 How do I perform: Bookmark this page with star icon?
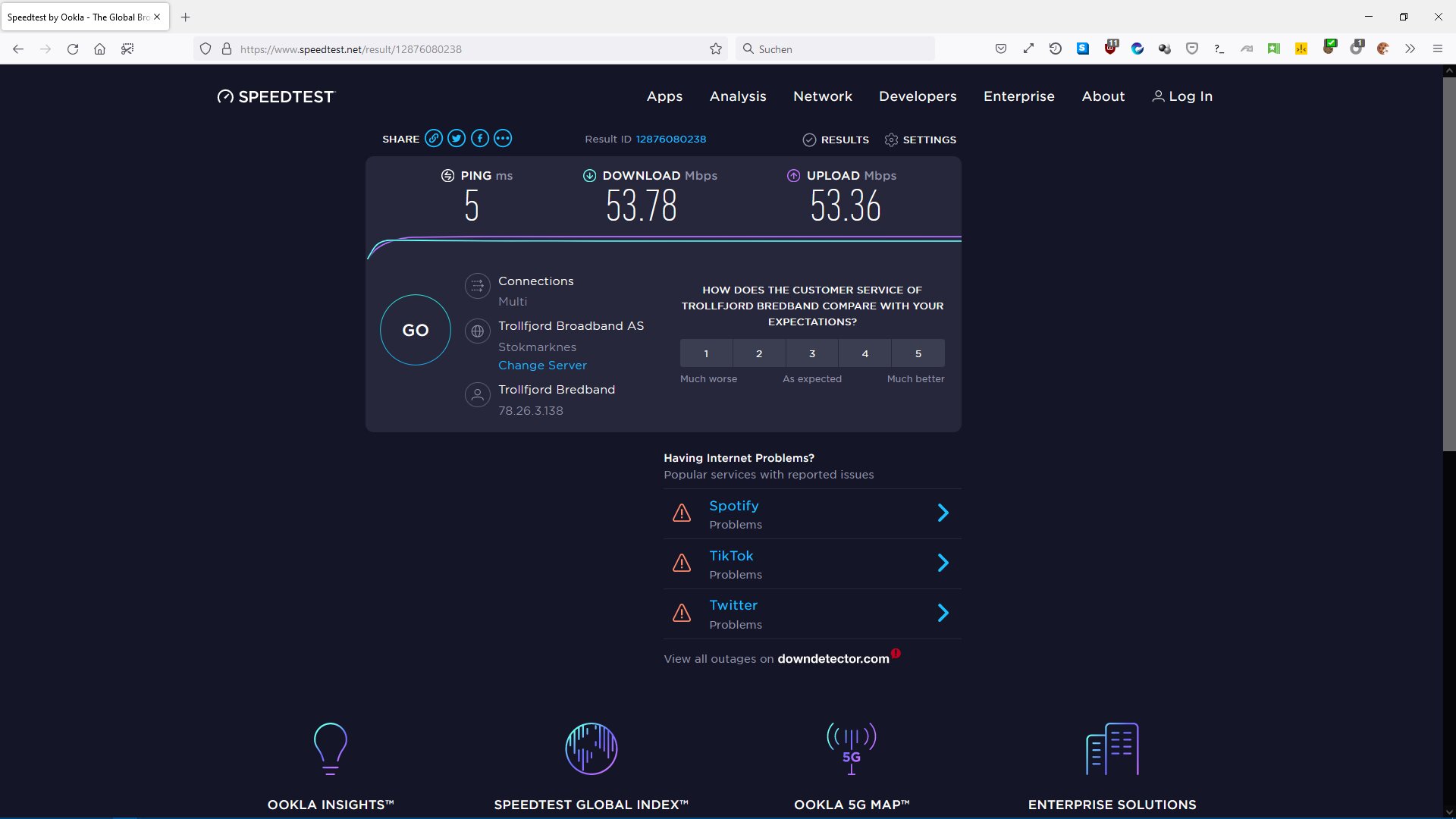coord(716,49)
